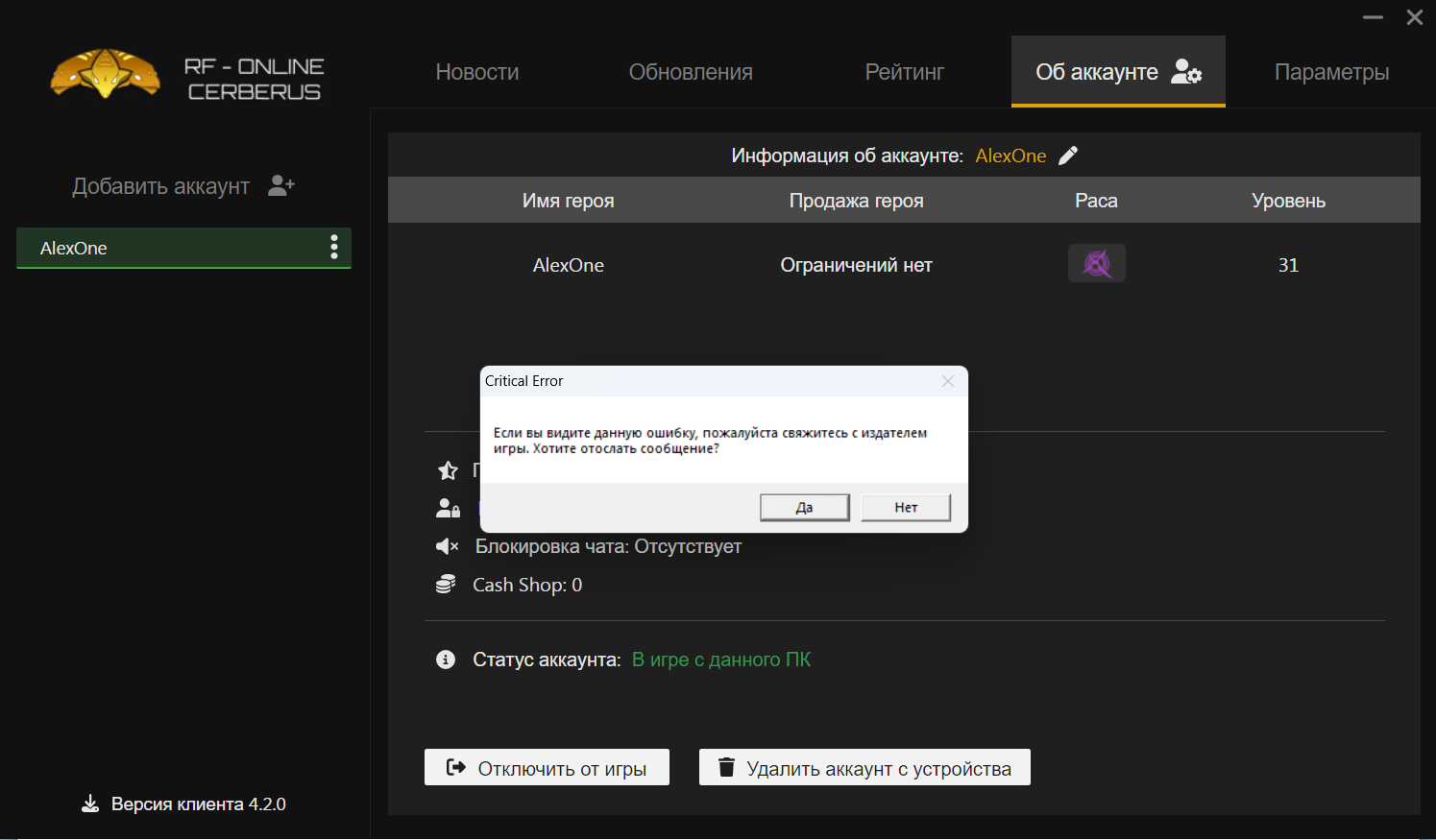Click hero name AlexOne in the table
The width and height of the screenshot is (1436, 840).
(568, 265)
